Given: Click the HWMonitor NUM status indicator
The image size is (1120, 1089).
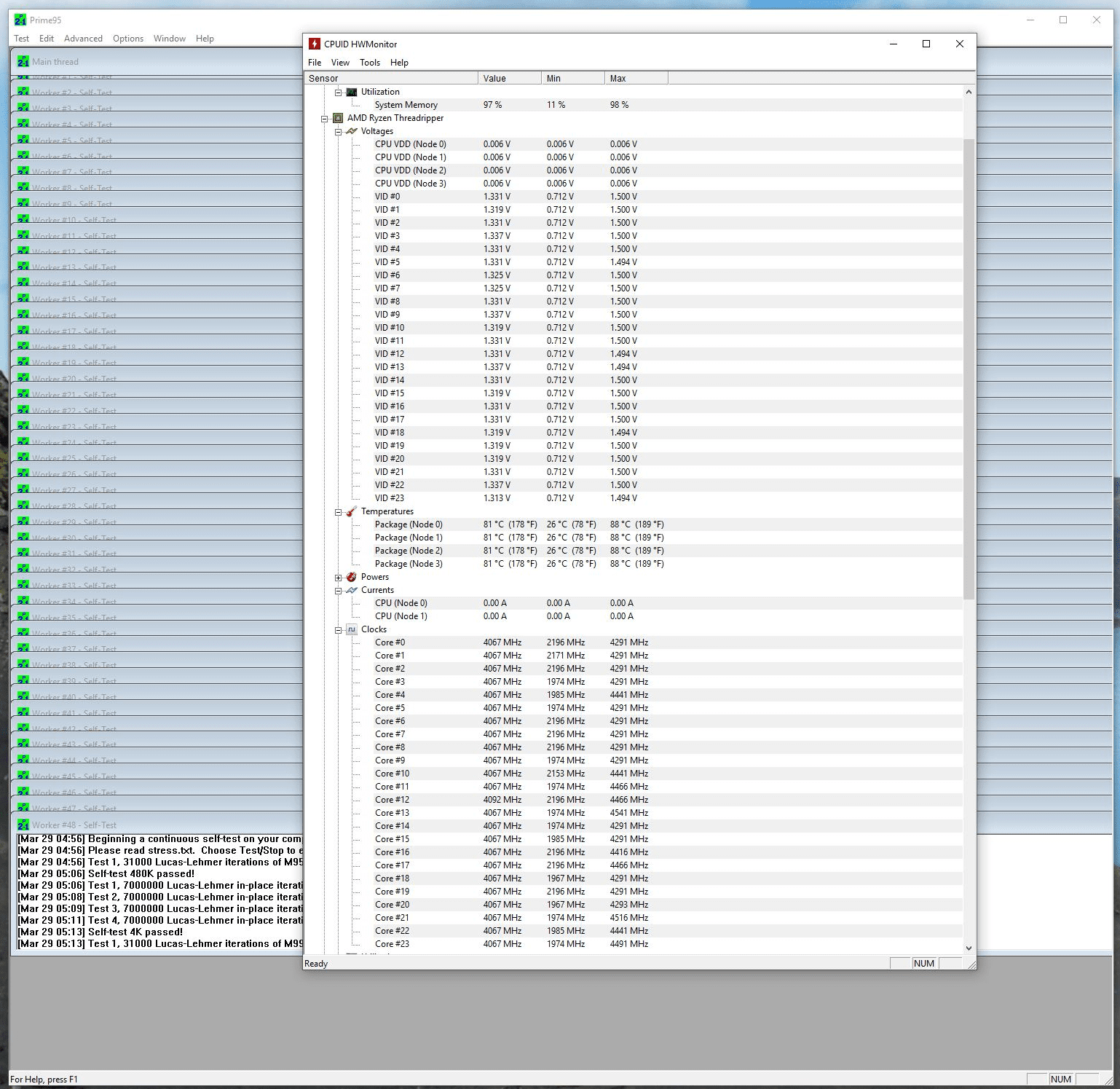Looking at the screenshot, I should coord(924,964).
